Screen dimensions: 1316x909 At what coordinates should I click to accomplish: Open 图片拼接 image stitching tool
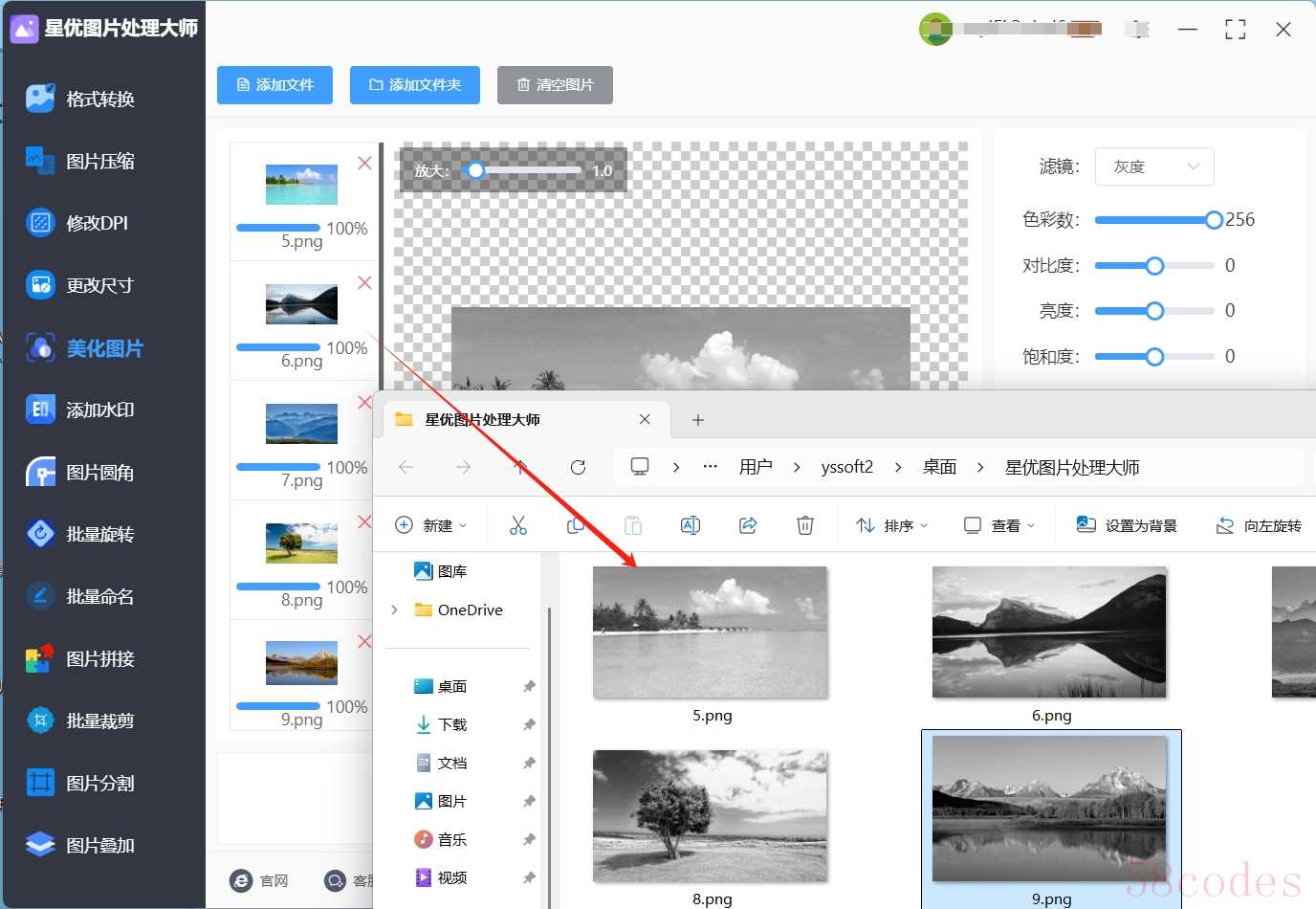[81, 658]
